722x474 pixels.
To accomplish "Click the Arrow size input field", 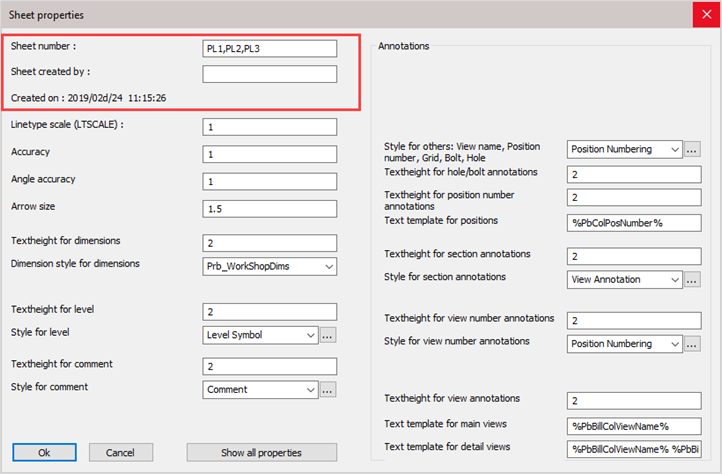I will [269, 208].
